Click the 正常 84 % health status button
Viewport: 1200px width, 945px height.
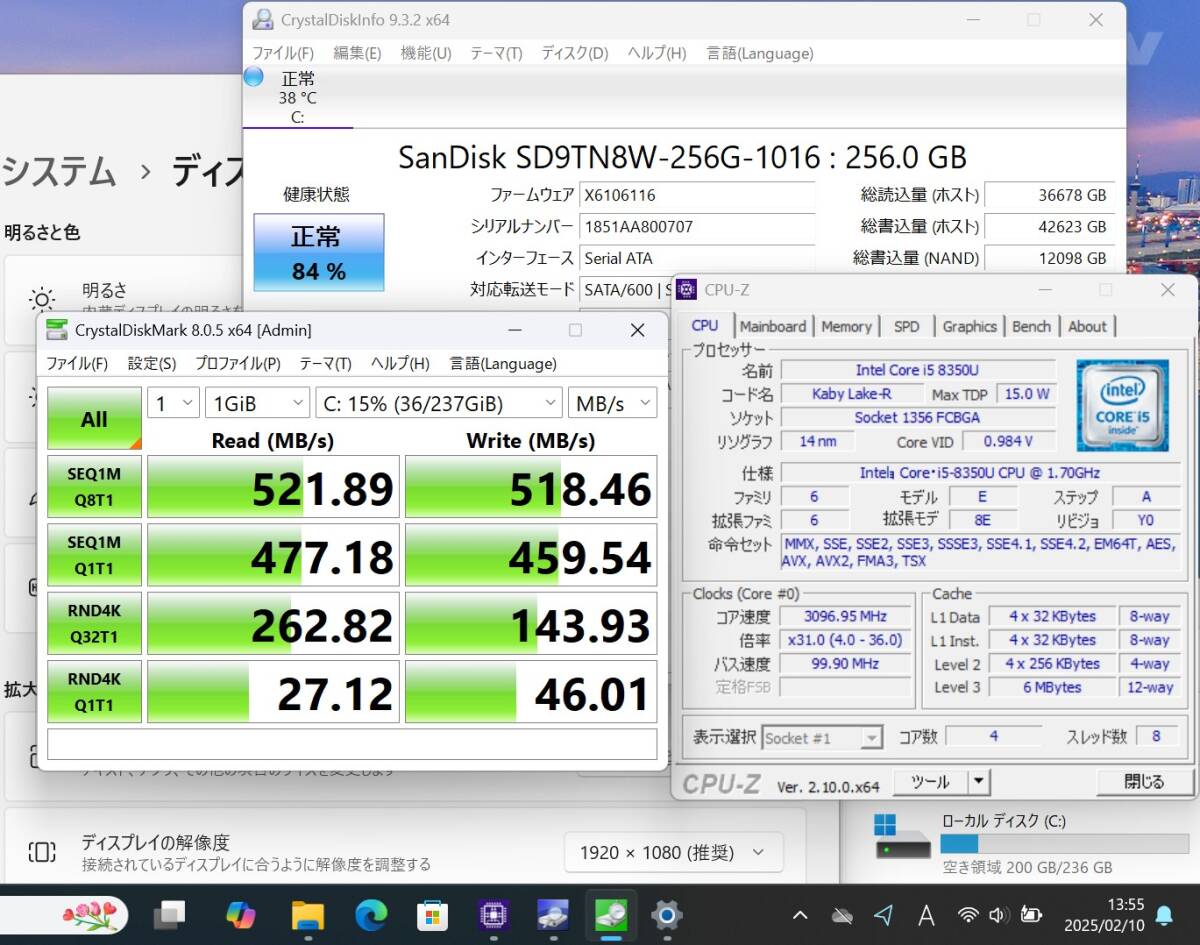pos(318,252)
